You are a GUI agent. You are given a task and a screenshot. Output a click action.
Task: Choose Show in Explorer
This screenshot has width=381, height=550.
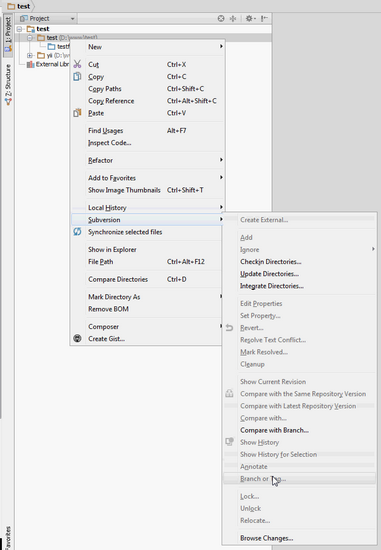coord(112,249)
